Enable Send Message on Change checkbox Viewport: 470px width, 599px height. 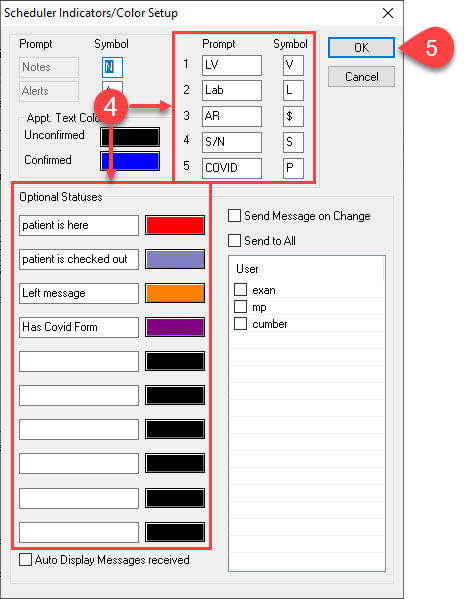pos(234,216)
